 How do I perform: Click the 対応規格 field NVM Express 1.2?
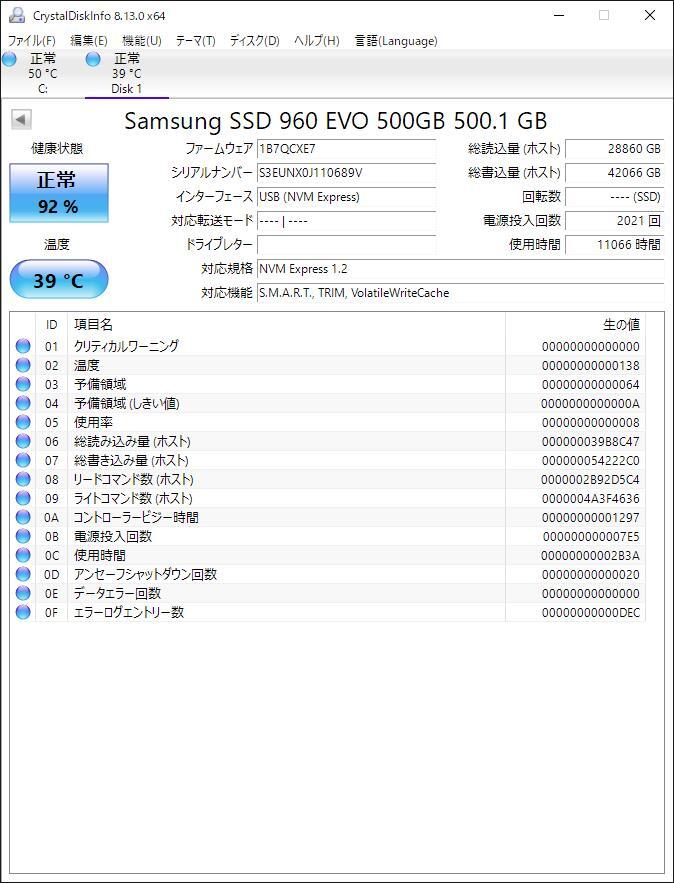461,269
